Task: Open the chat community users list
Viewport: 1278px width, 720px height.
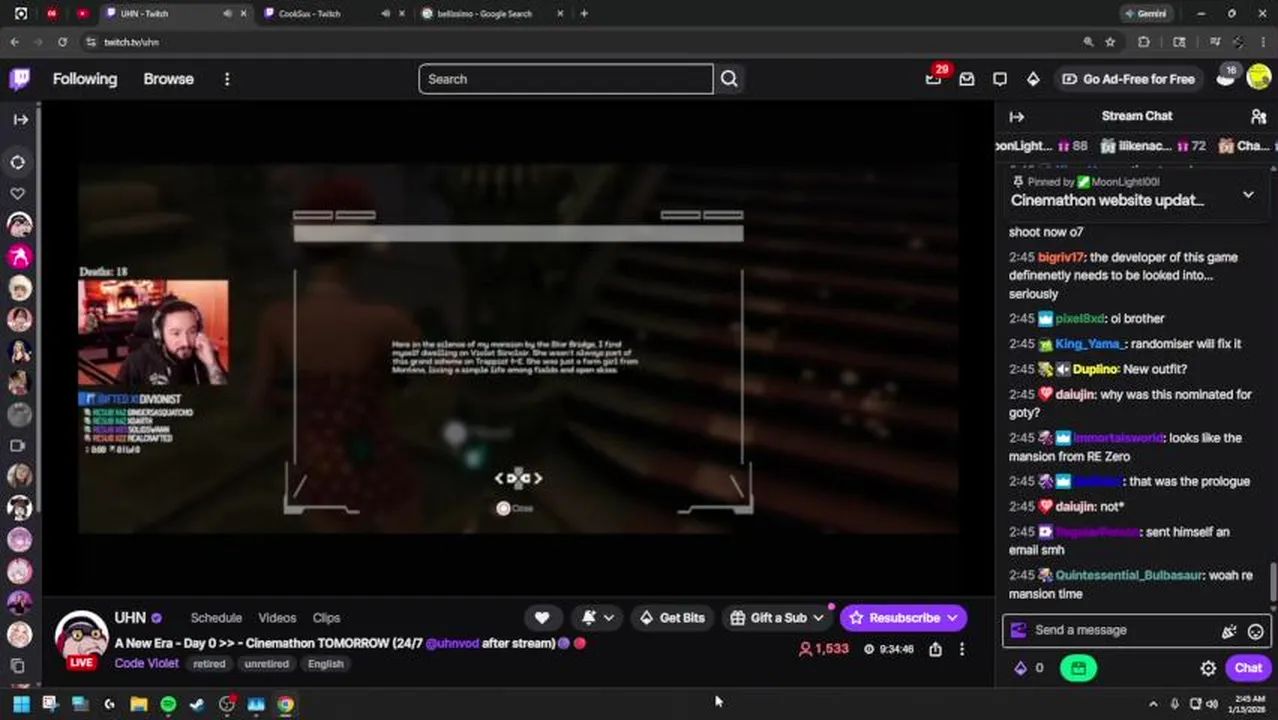Action: pyautogui.click(x=1258, y=116)
